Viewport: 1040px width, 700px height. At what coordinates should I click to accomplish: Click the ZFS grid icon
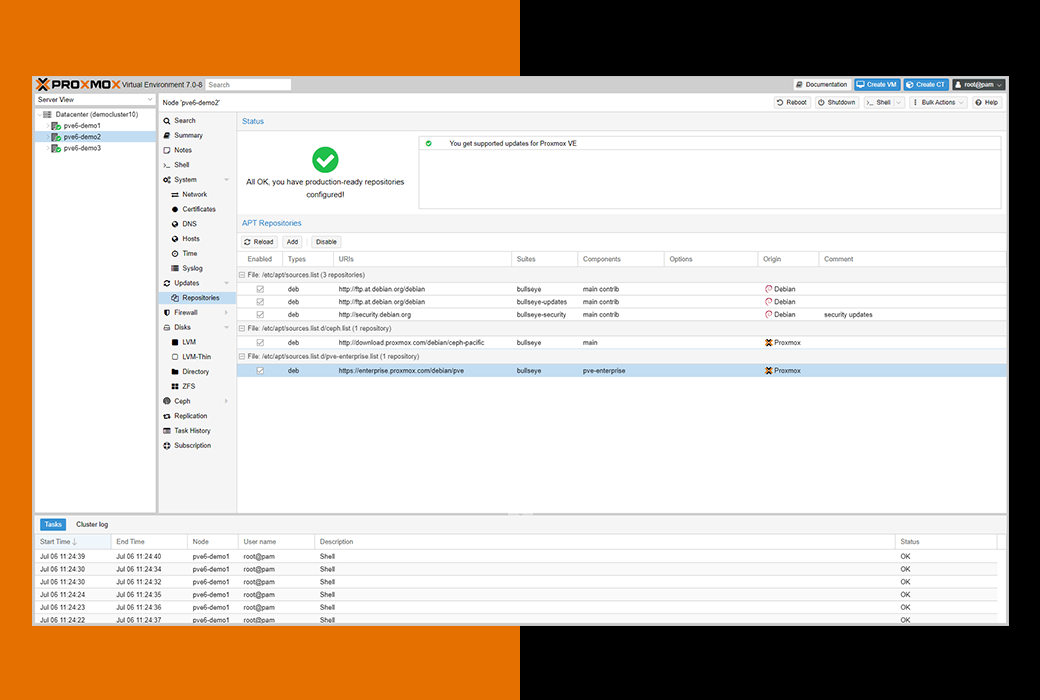(175, 386)
